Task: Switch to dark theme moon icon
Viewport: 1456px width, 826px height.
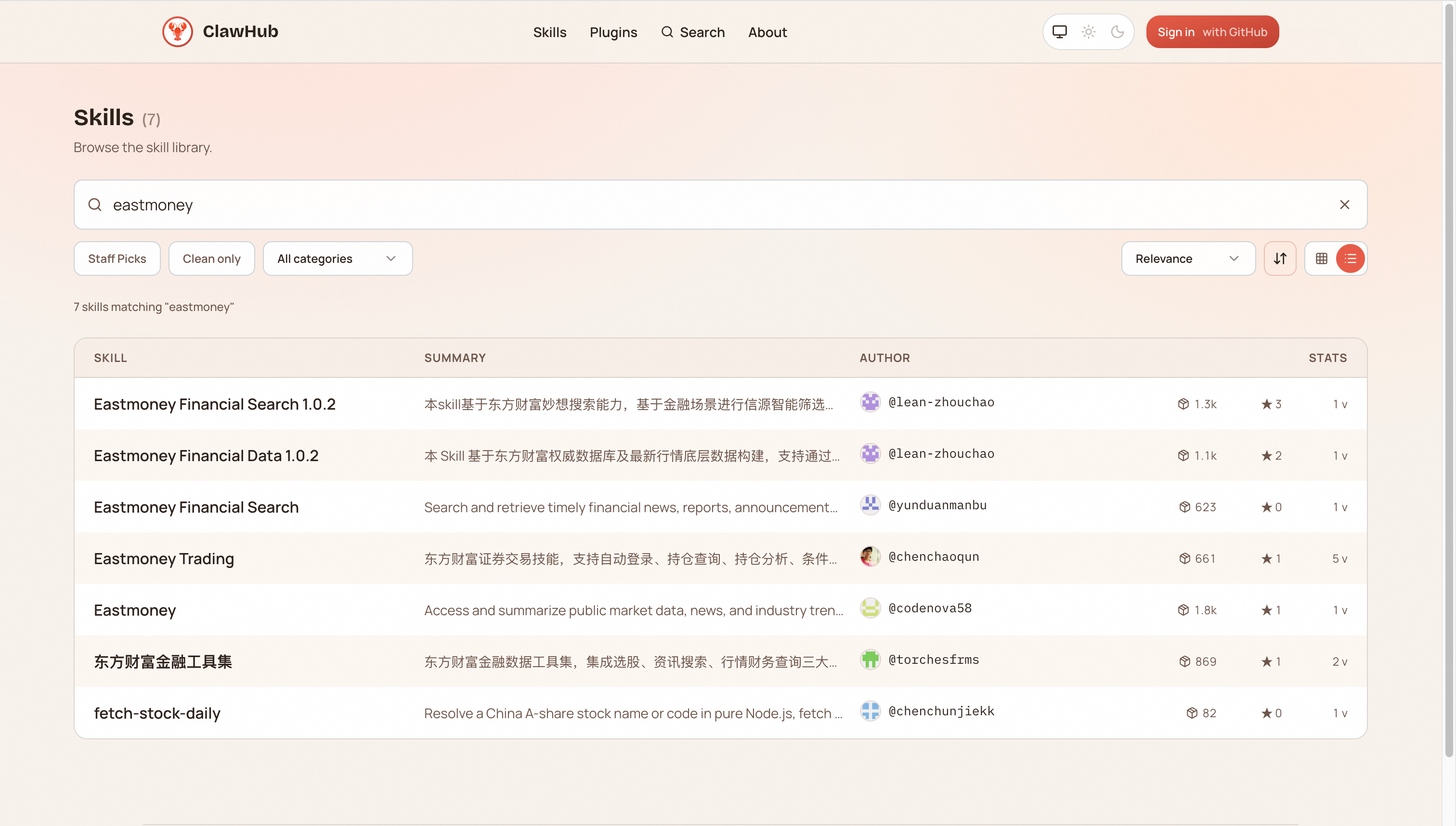Action: (1117, 32)
